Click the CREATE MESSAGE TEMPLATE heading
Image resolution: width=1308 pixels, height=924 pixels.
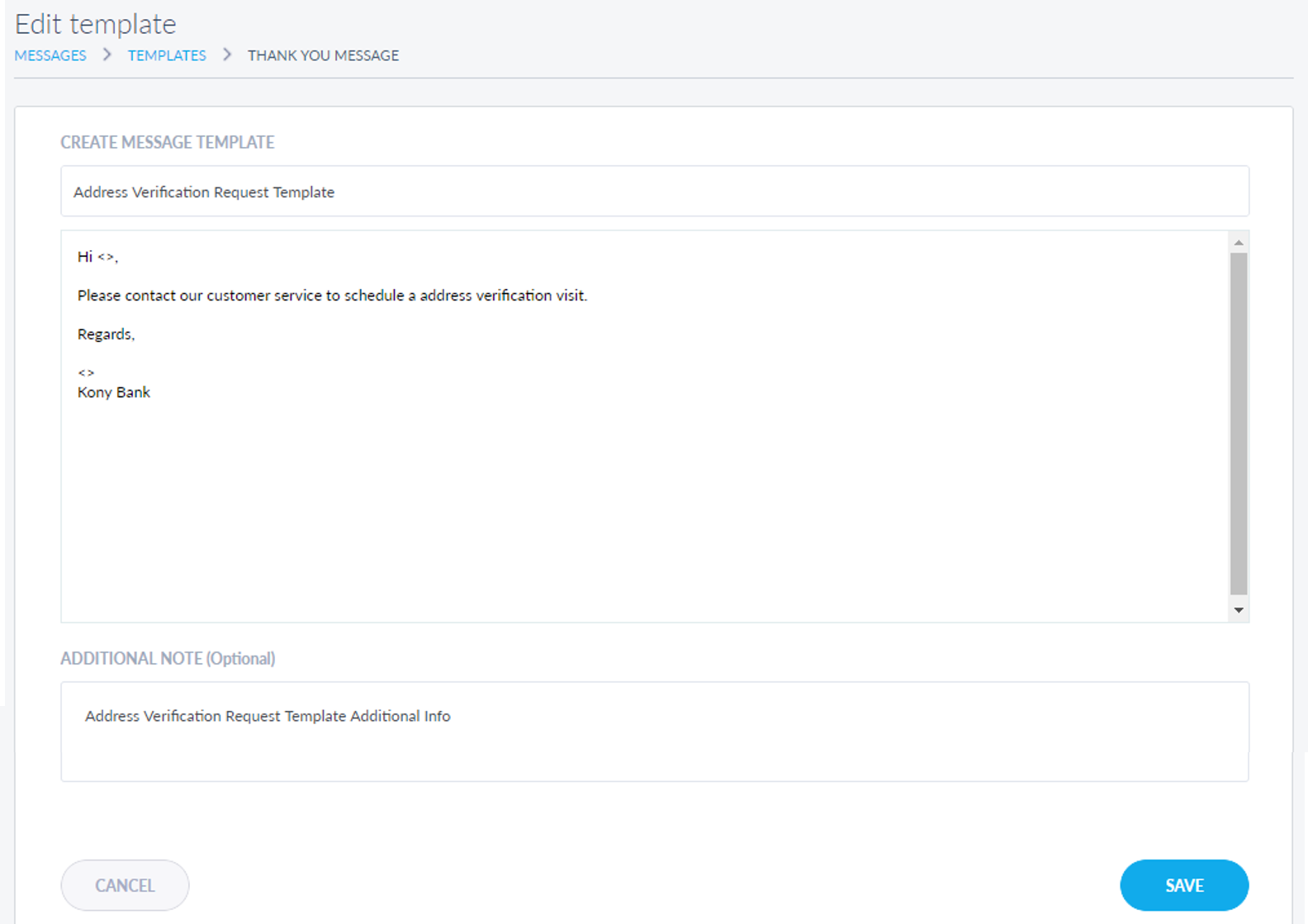[168, 142]
